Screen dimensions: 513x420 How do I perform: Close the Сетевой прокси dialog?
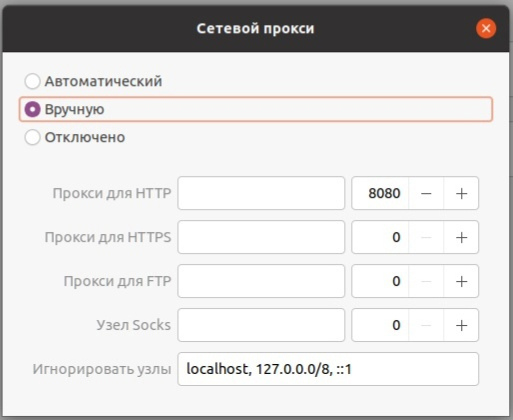pyautogui.click(x=486, y=28)
